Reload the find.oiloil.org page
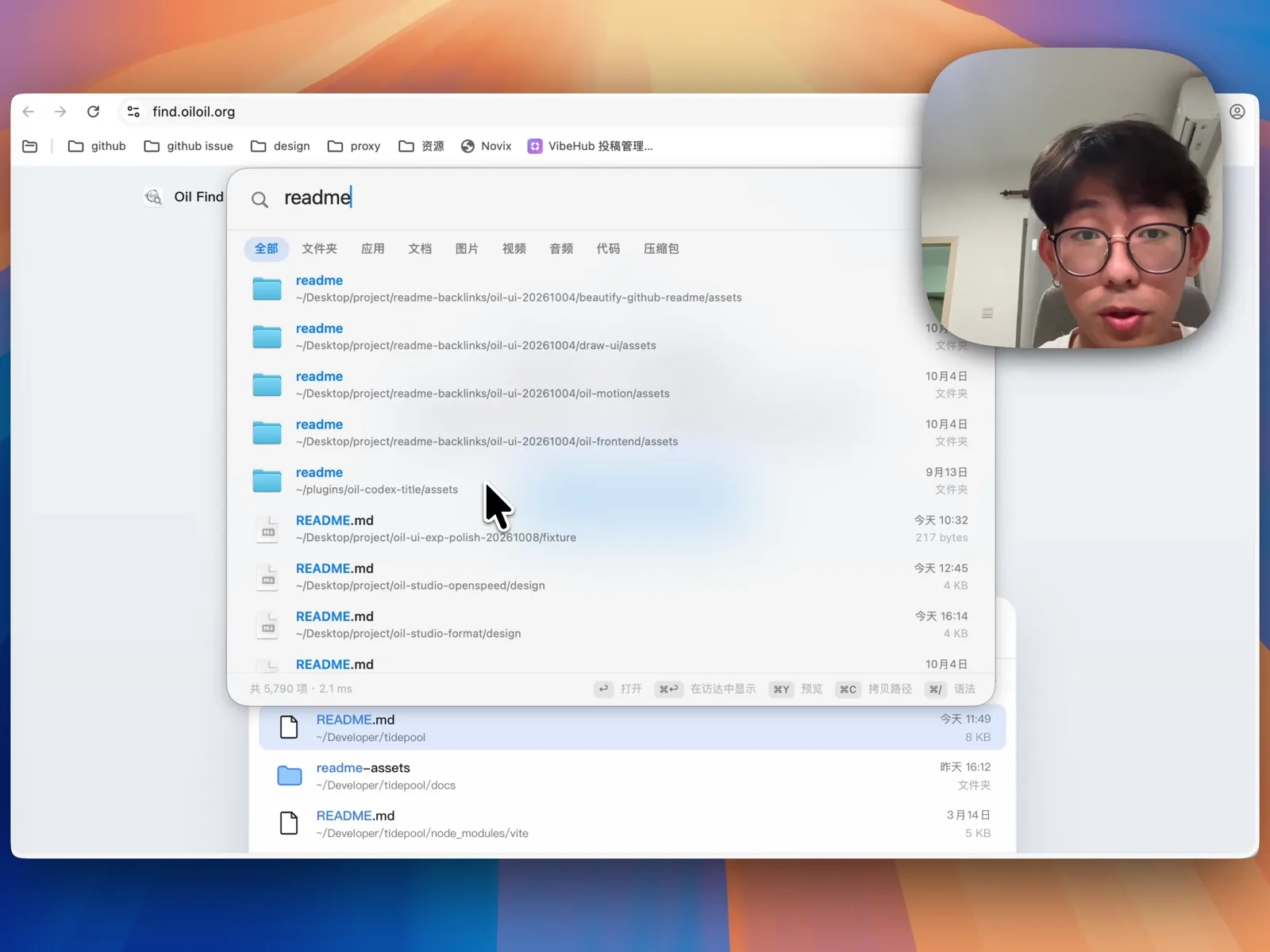 [x=93, y=112]
